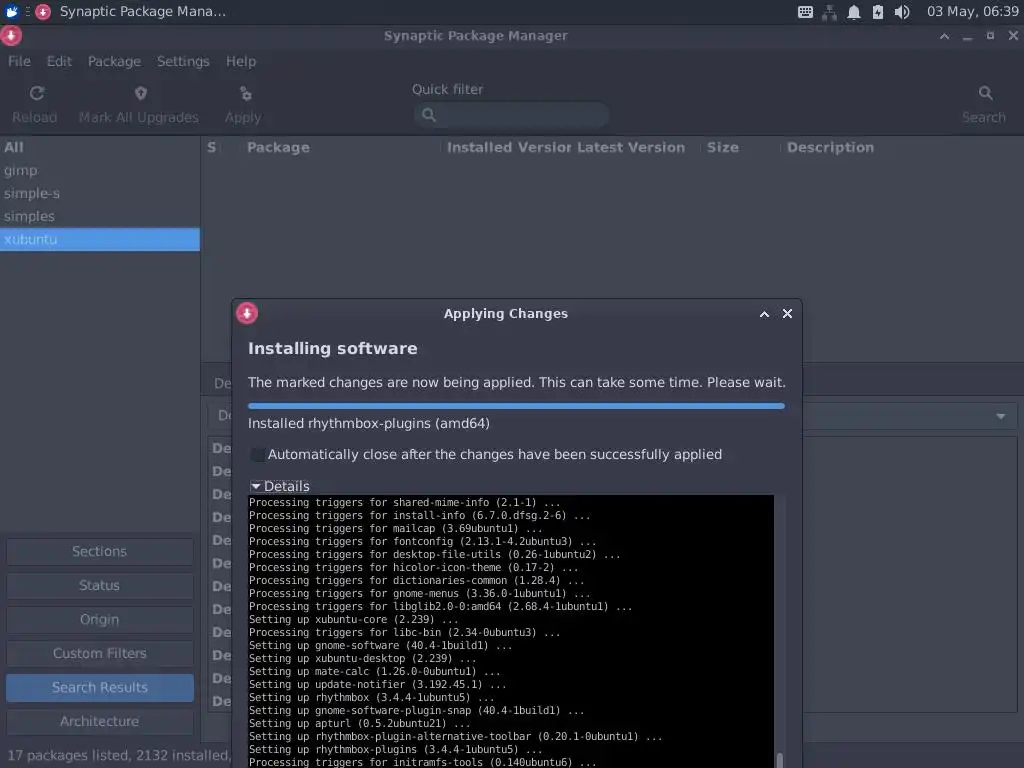Click the Synaptic taskbar entry icon

click(x=43, y=11)
